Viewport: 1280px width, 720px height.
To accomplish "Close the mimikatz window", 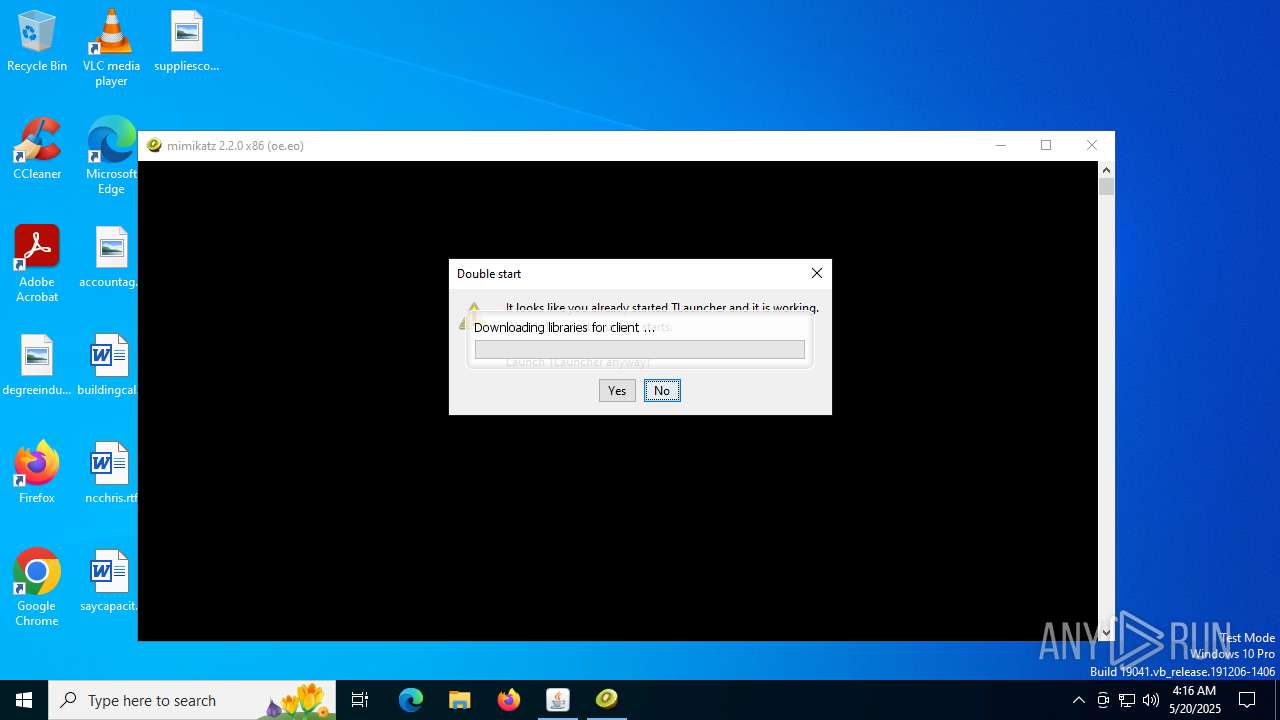I will pos(1092,145).
